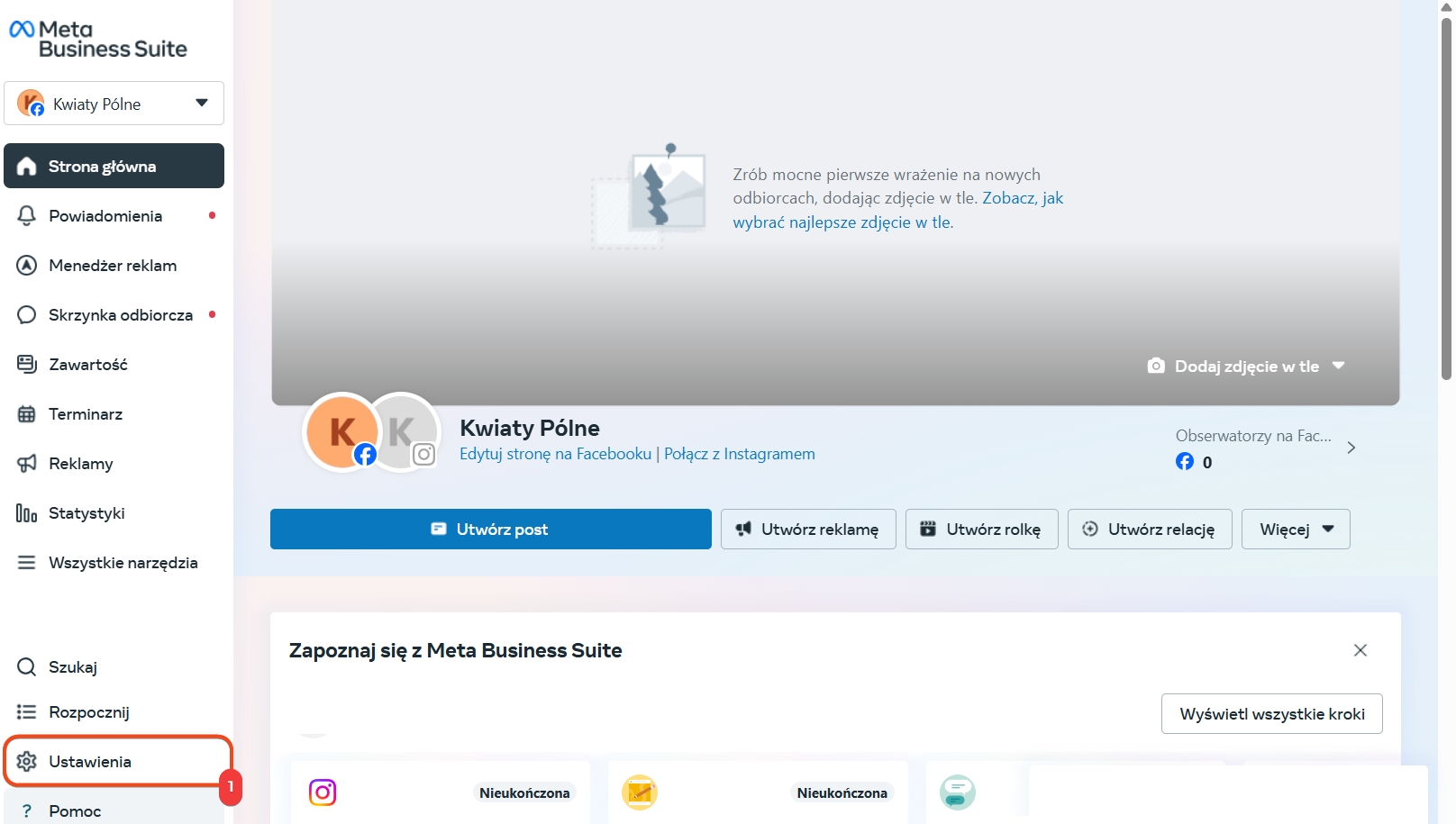This screenshot has height=824, width=1456.
Task: Expand Obserwatorzy na Facebooku chevron
Action: [1351, 448]
